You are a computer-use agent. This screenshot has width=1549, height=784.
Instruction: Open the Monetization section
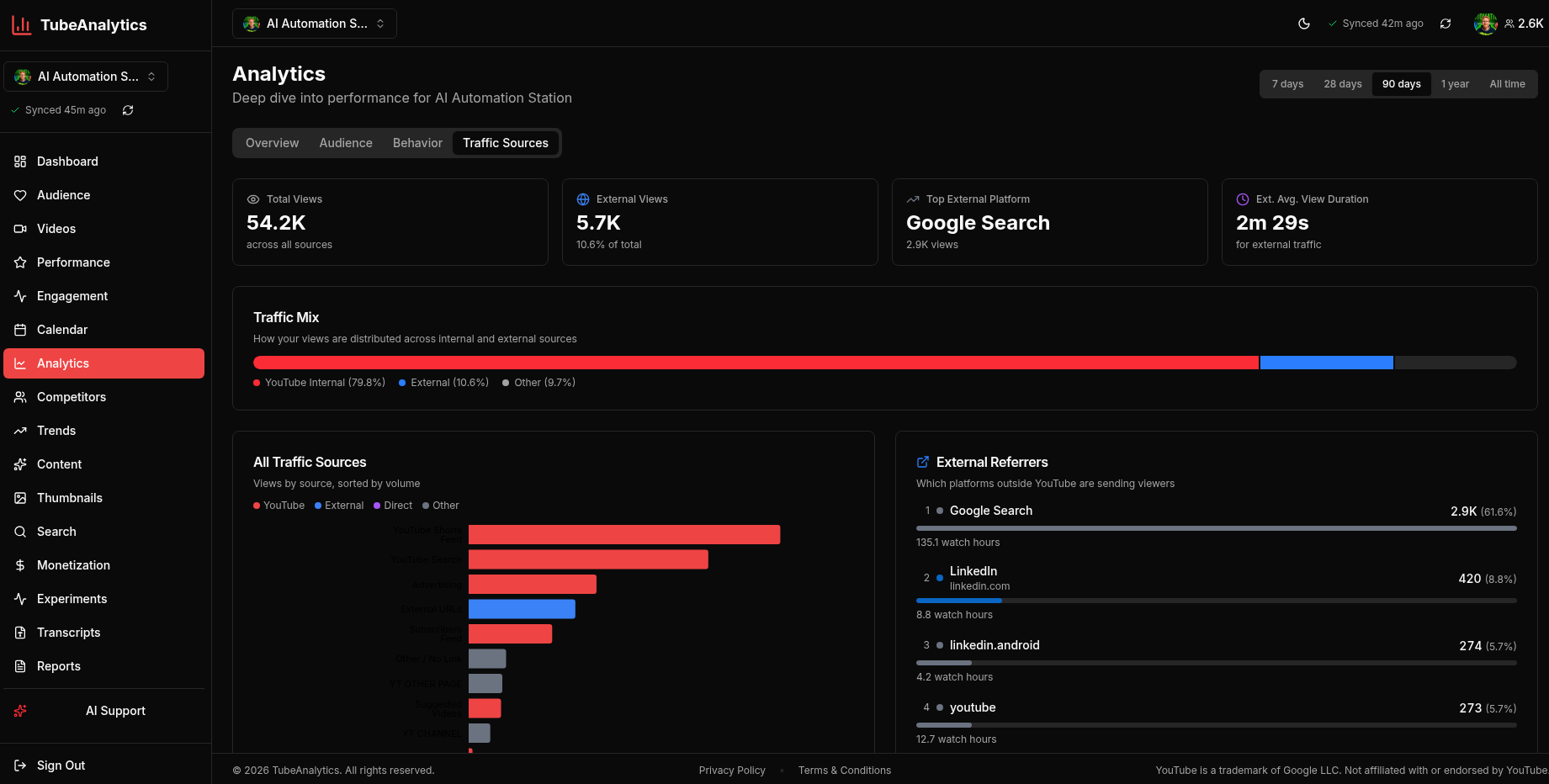click(73, 564)
